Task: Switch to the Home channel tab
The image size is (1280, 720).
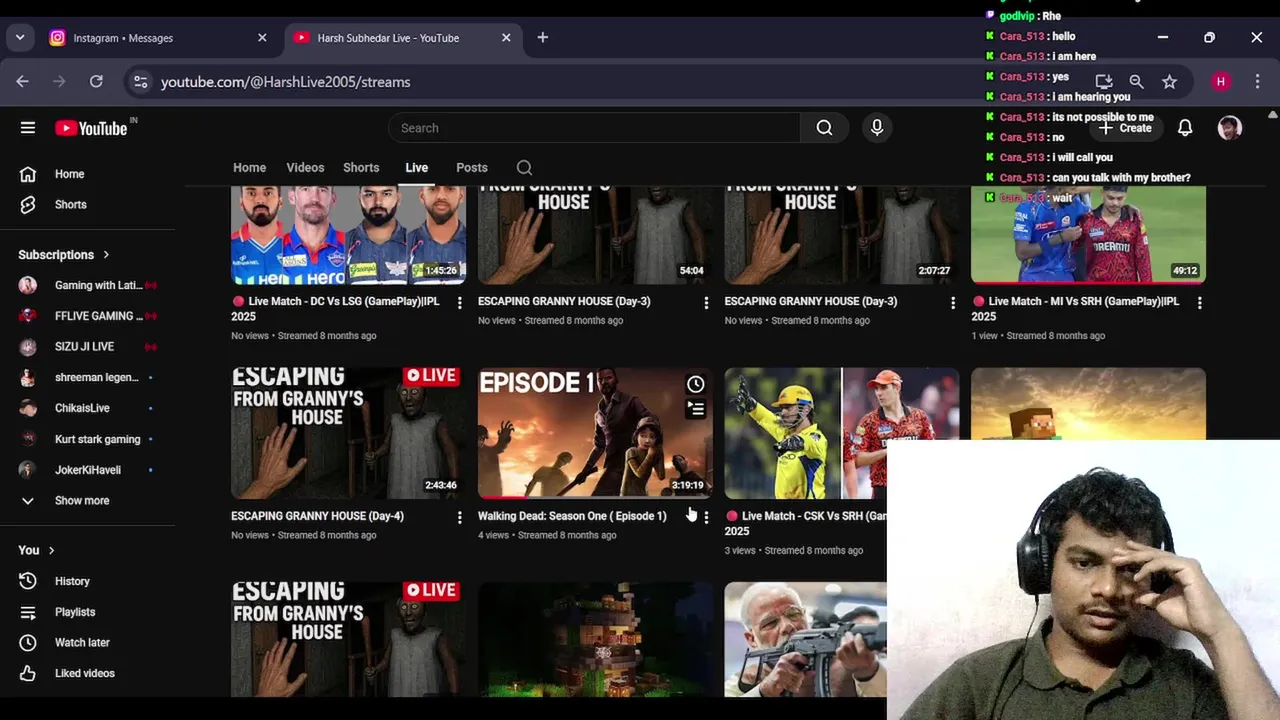Action: [x=250, y=168]
